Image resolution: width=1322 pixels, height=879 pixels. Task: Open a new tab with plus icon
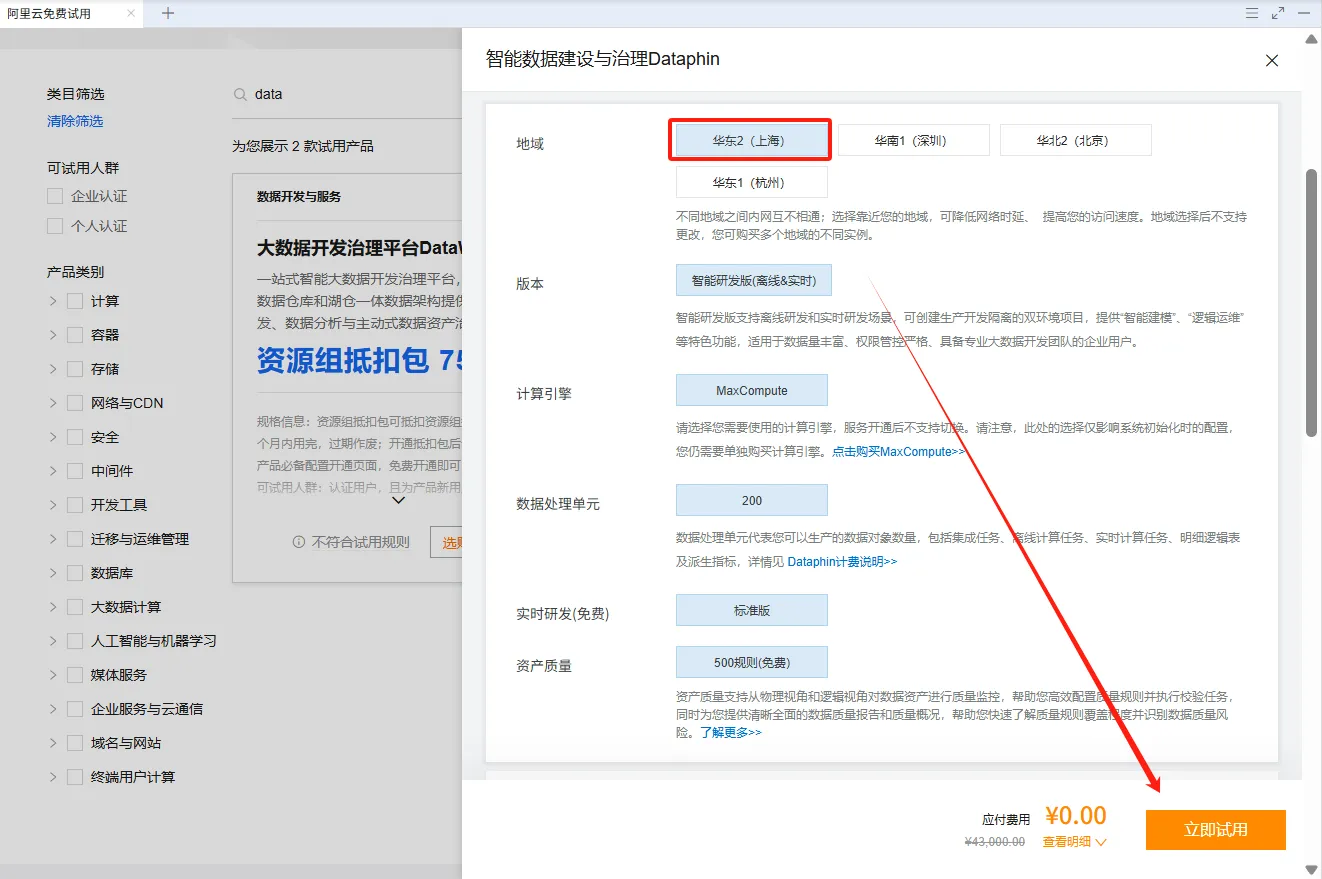(168, 13)
